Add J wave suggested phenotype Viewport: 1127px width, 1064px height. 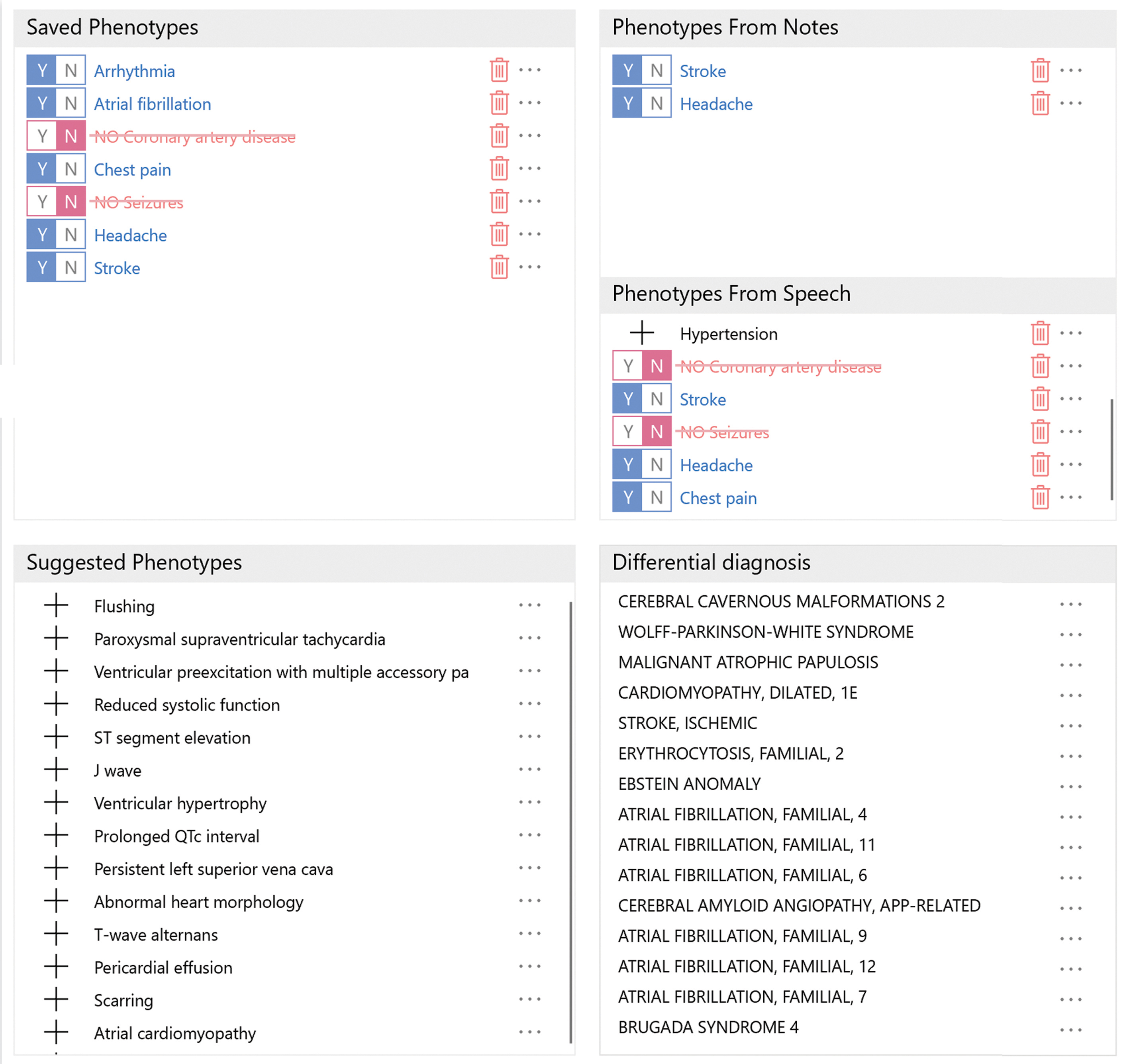(x=56, y=770)
